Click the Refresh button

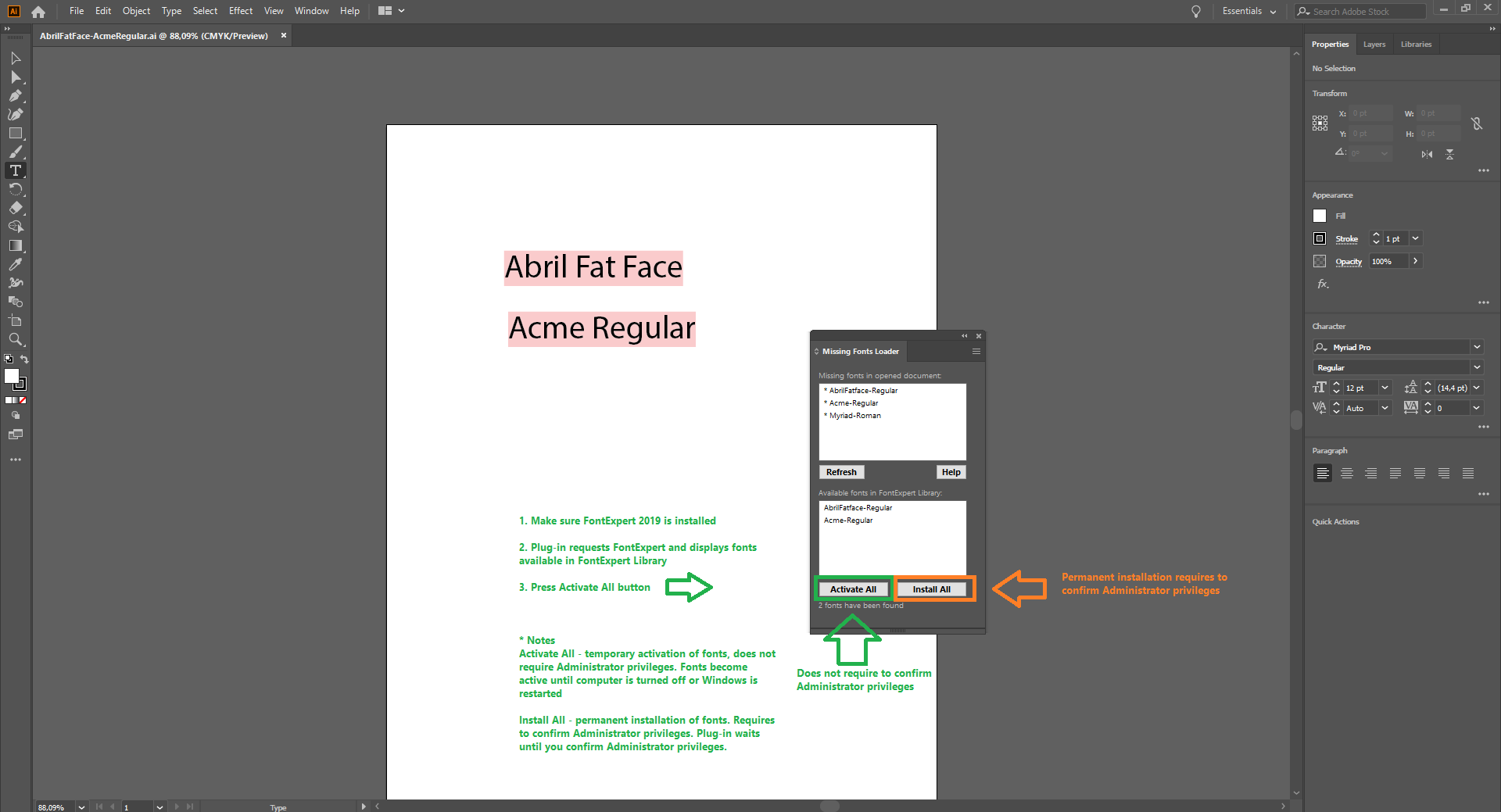tap(841, 472)
